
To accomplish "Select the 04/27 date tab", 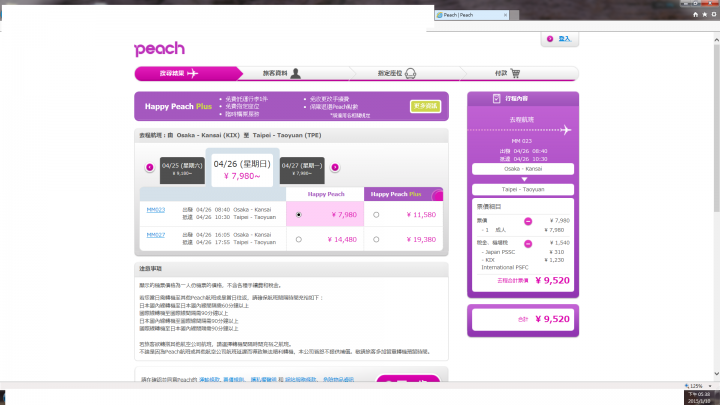I will 302,170.
